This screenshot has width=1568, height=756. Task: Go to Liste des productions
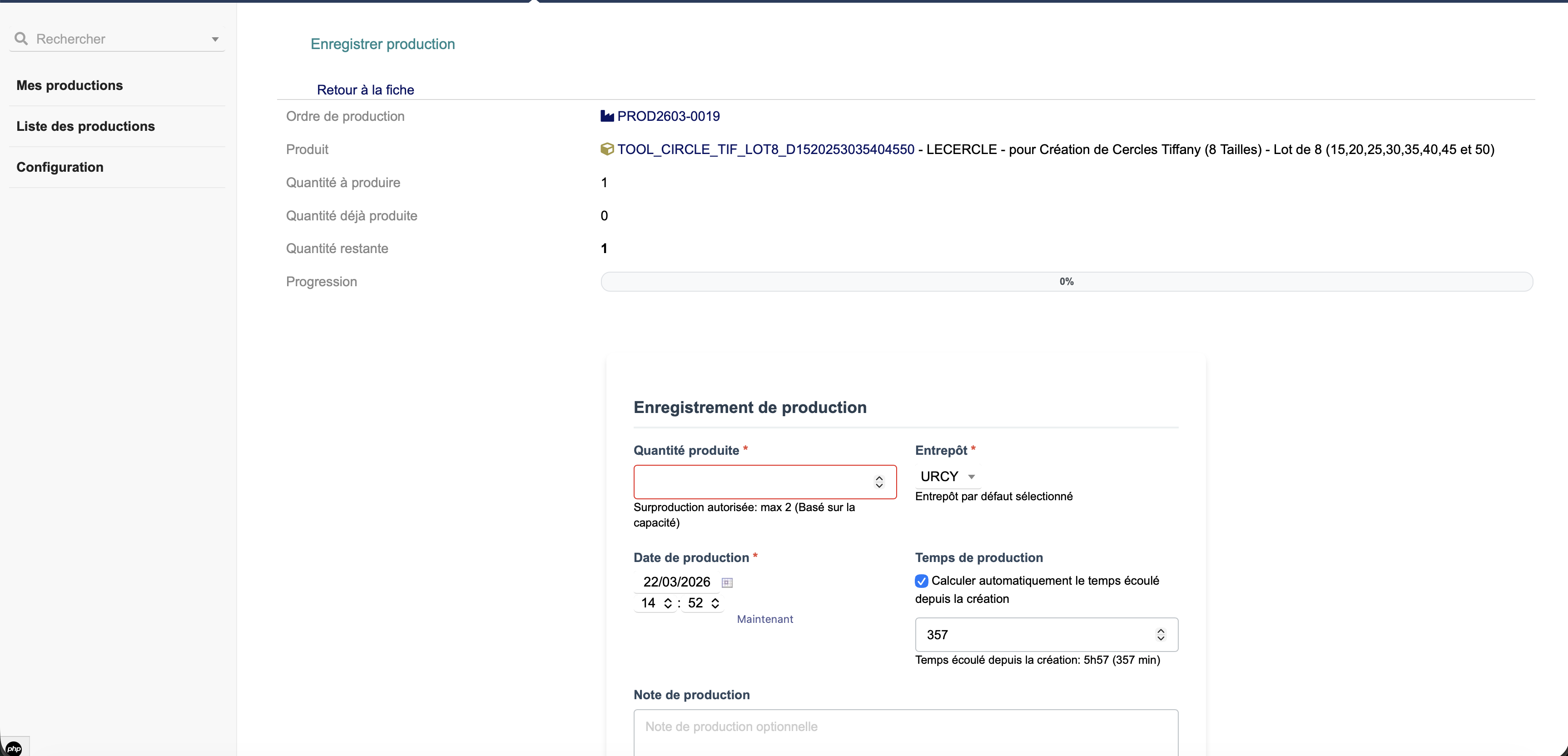85,126
